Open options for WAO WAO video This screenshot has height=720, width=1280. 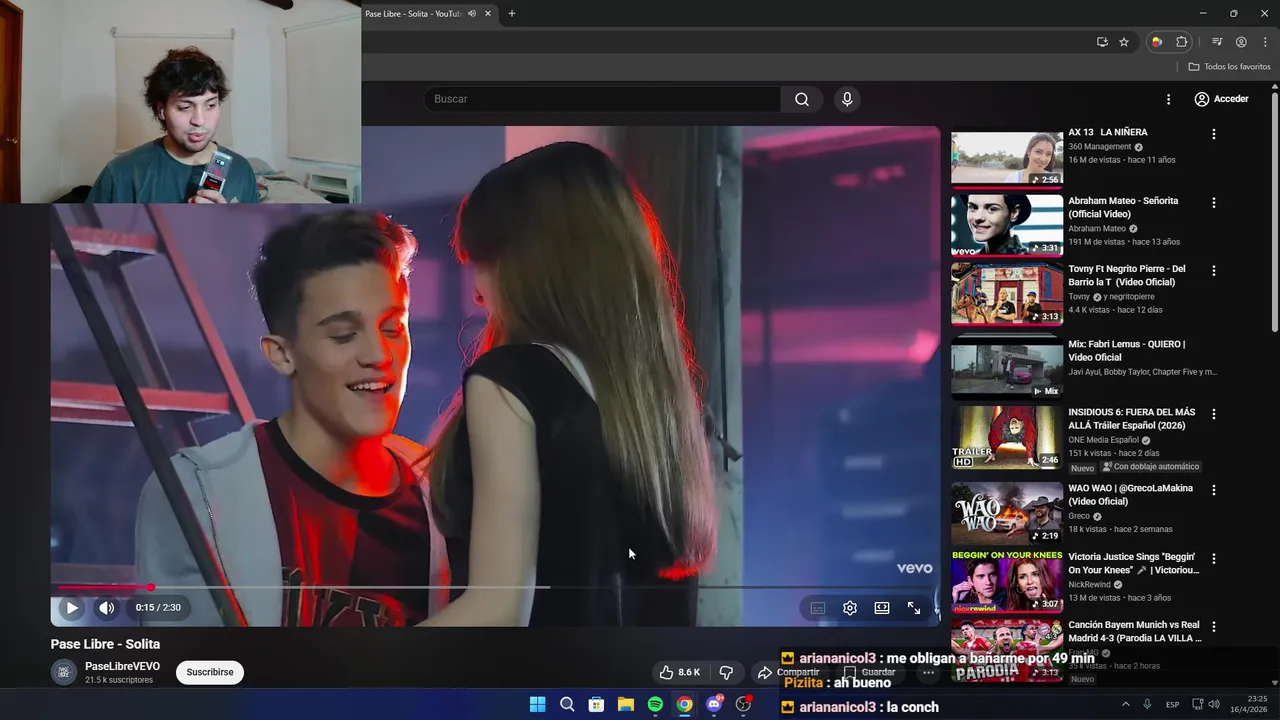1214,490
